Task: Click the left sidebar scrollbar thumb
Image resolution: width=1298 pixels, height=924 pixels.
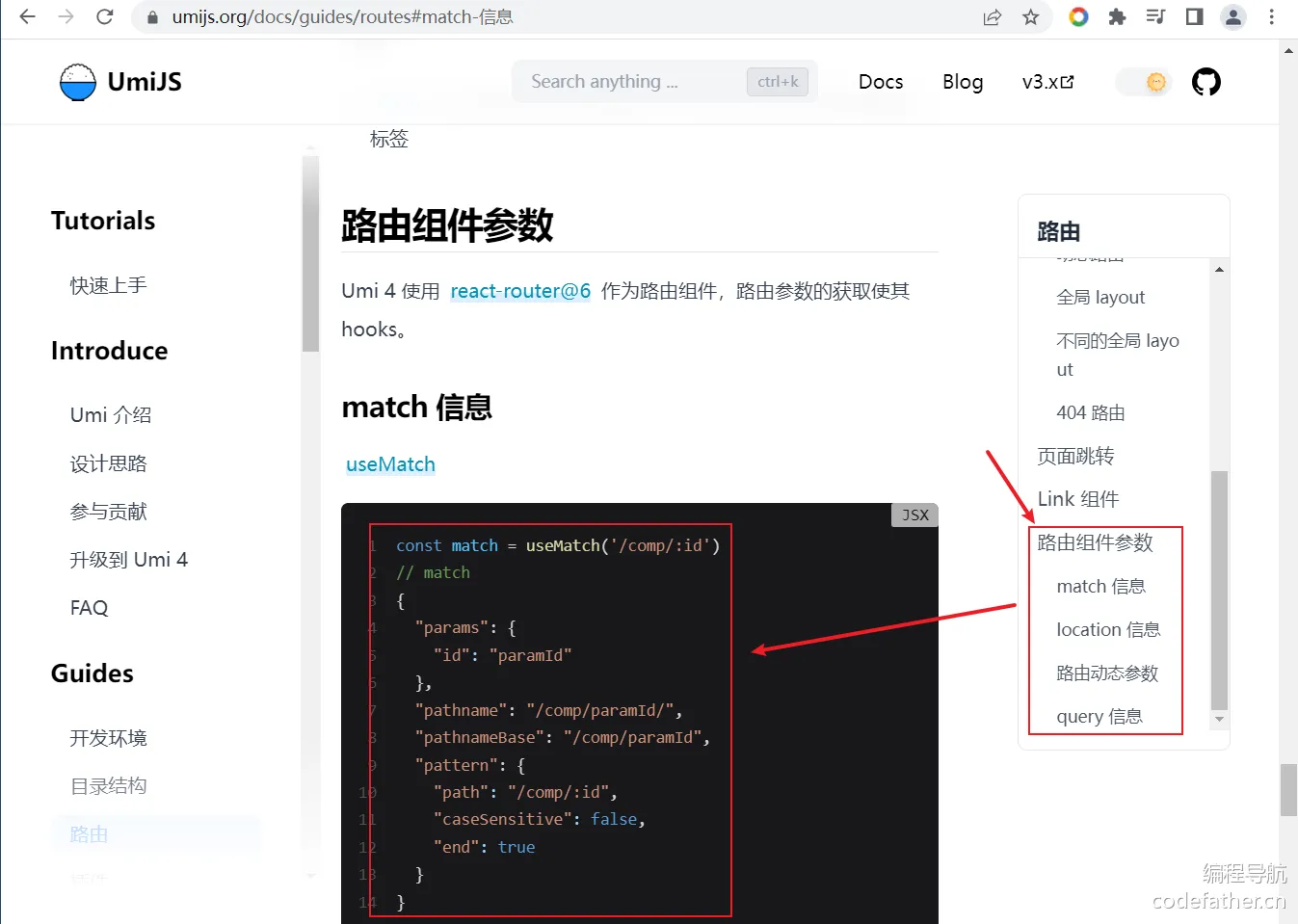Action: (x=310, y=252)
